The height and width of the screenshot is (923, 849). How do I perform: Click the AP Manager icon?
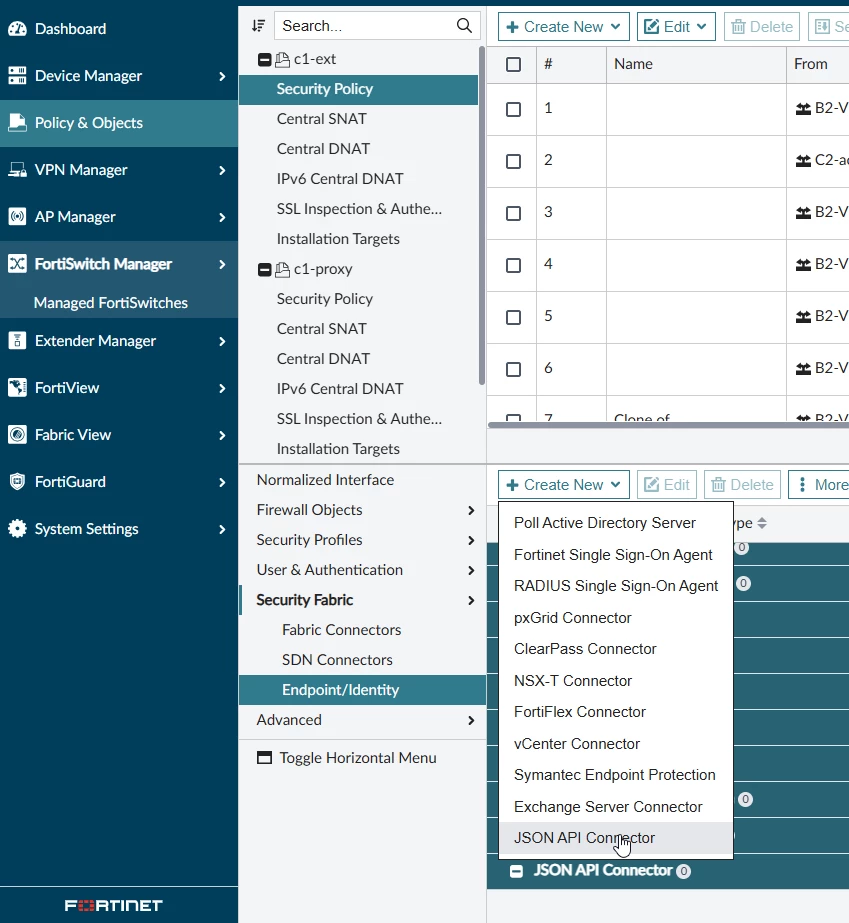(x=17, y=217)
